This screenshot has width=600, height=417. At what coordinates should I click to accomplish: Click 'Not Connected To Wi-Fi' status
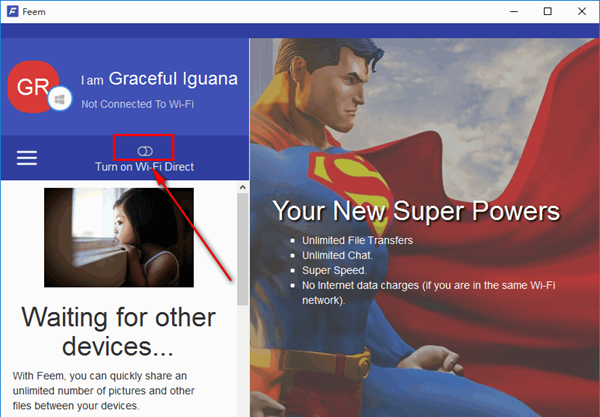click(x=137, y=104)
